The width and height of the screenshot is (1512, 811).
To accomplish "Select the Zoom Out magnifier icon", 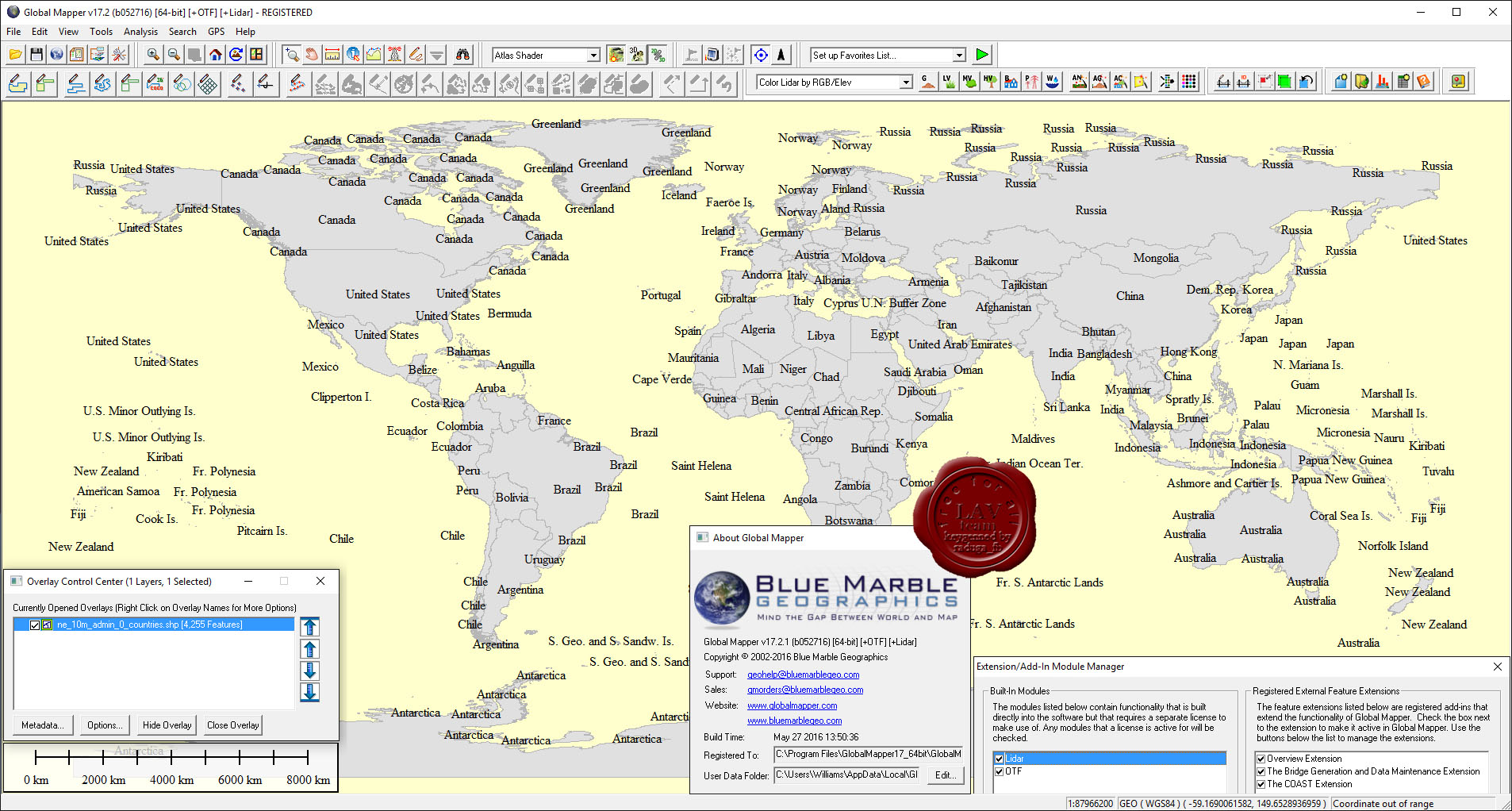I will [x=173, y=55].
